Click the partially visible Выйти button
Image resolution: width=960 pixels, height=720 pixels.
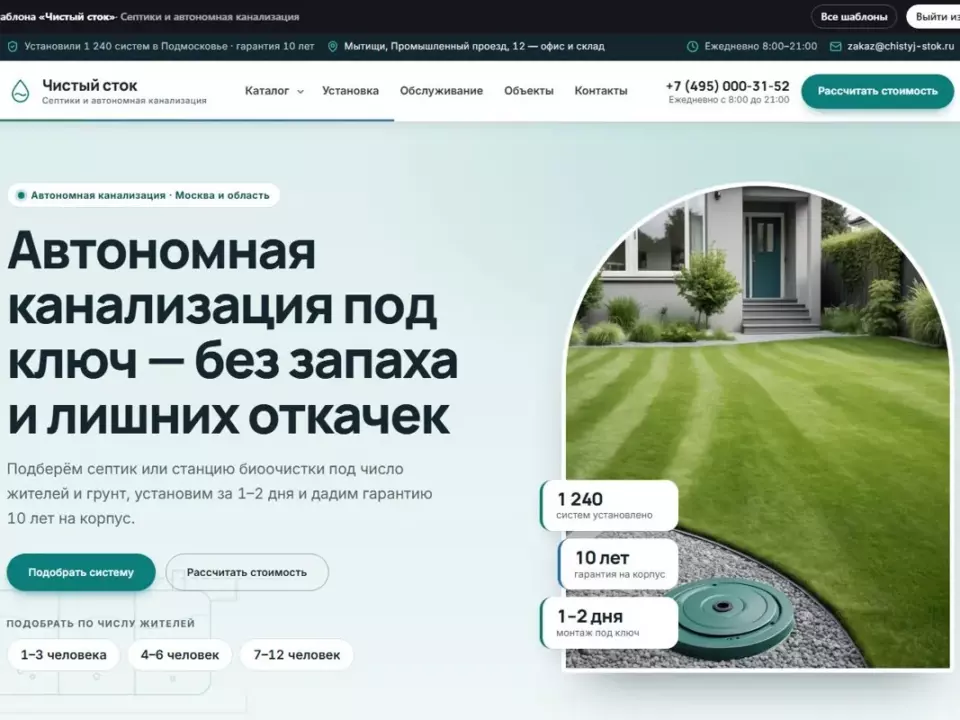933,17
